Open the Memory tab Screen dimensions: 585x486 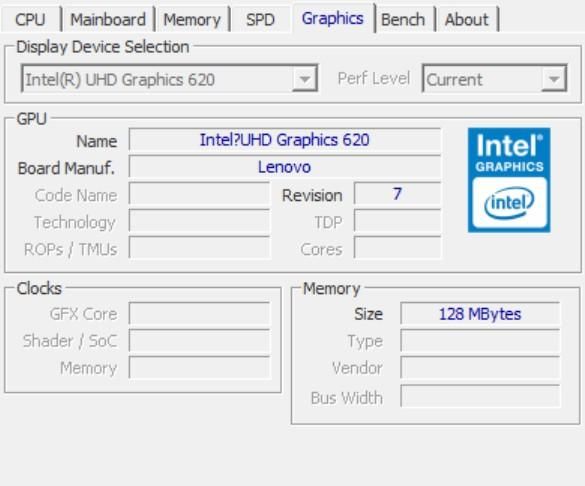[x=192, y=19]
